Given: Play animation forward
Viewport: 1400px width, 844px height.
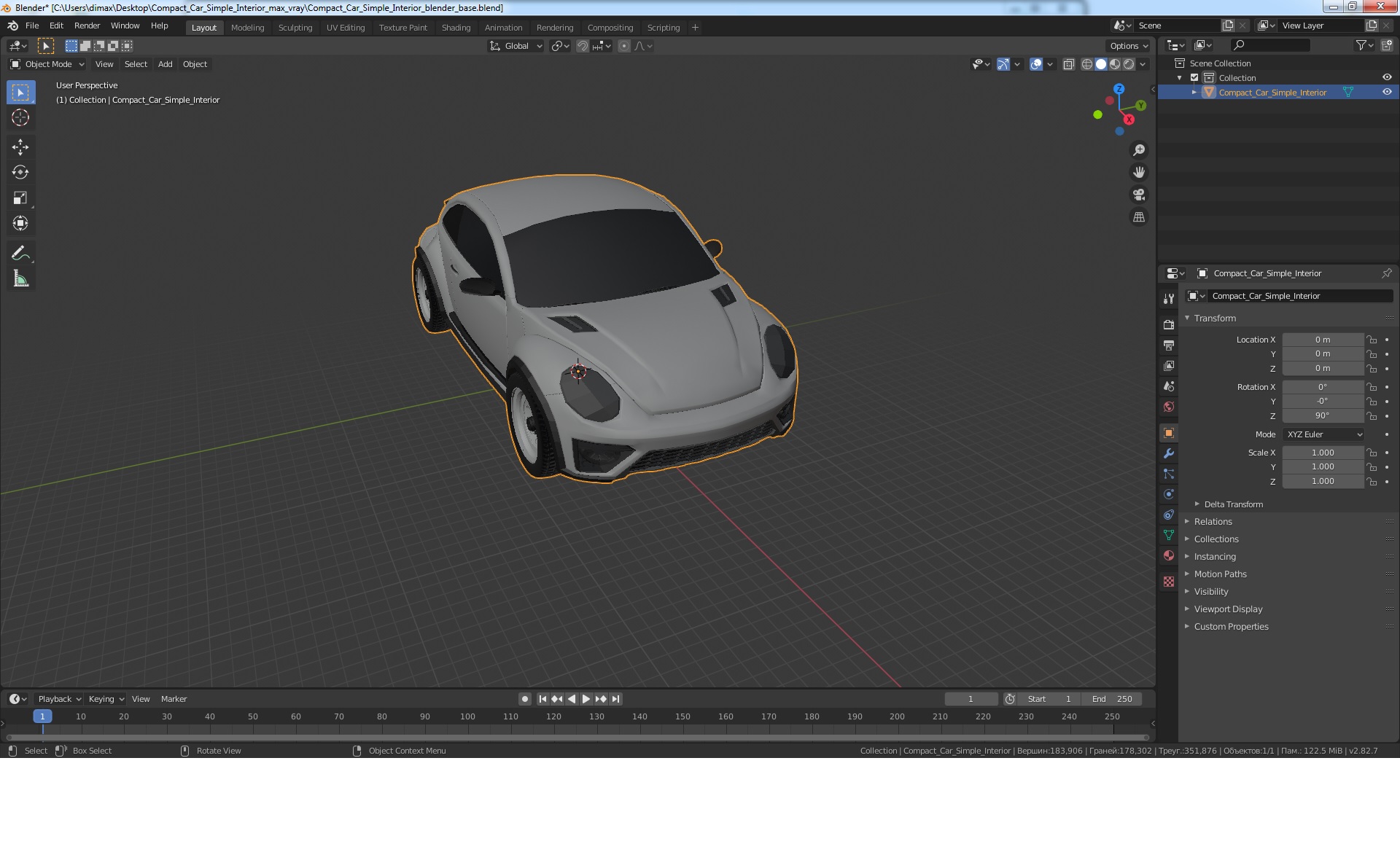Looking at the screenshot, I should [x=586, y=699].
